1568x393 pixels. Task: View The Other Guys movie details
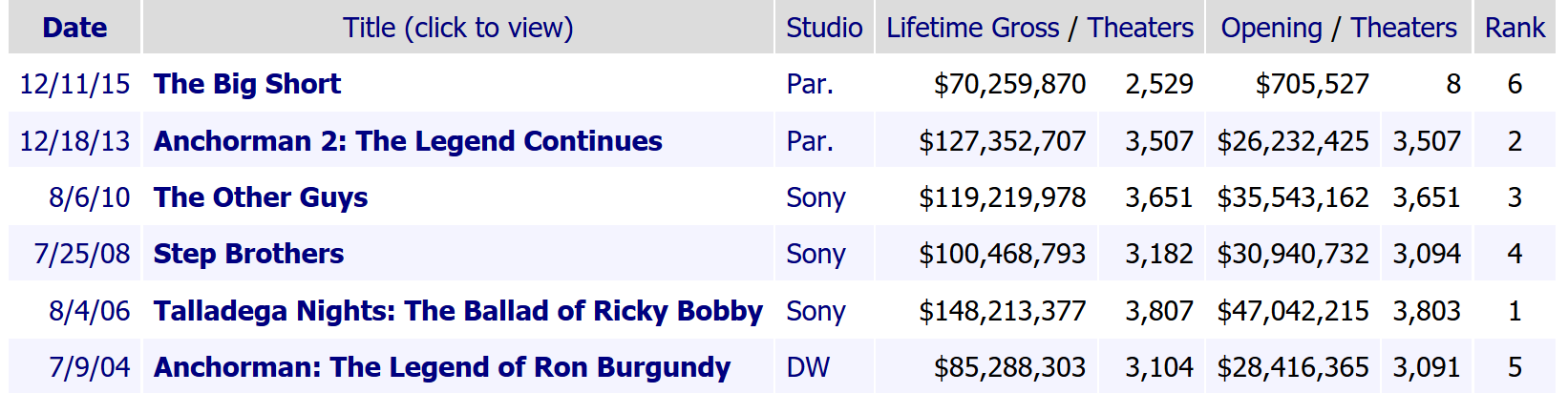click(x=261, y=197)
